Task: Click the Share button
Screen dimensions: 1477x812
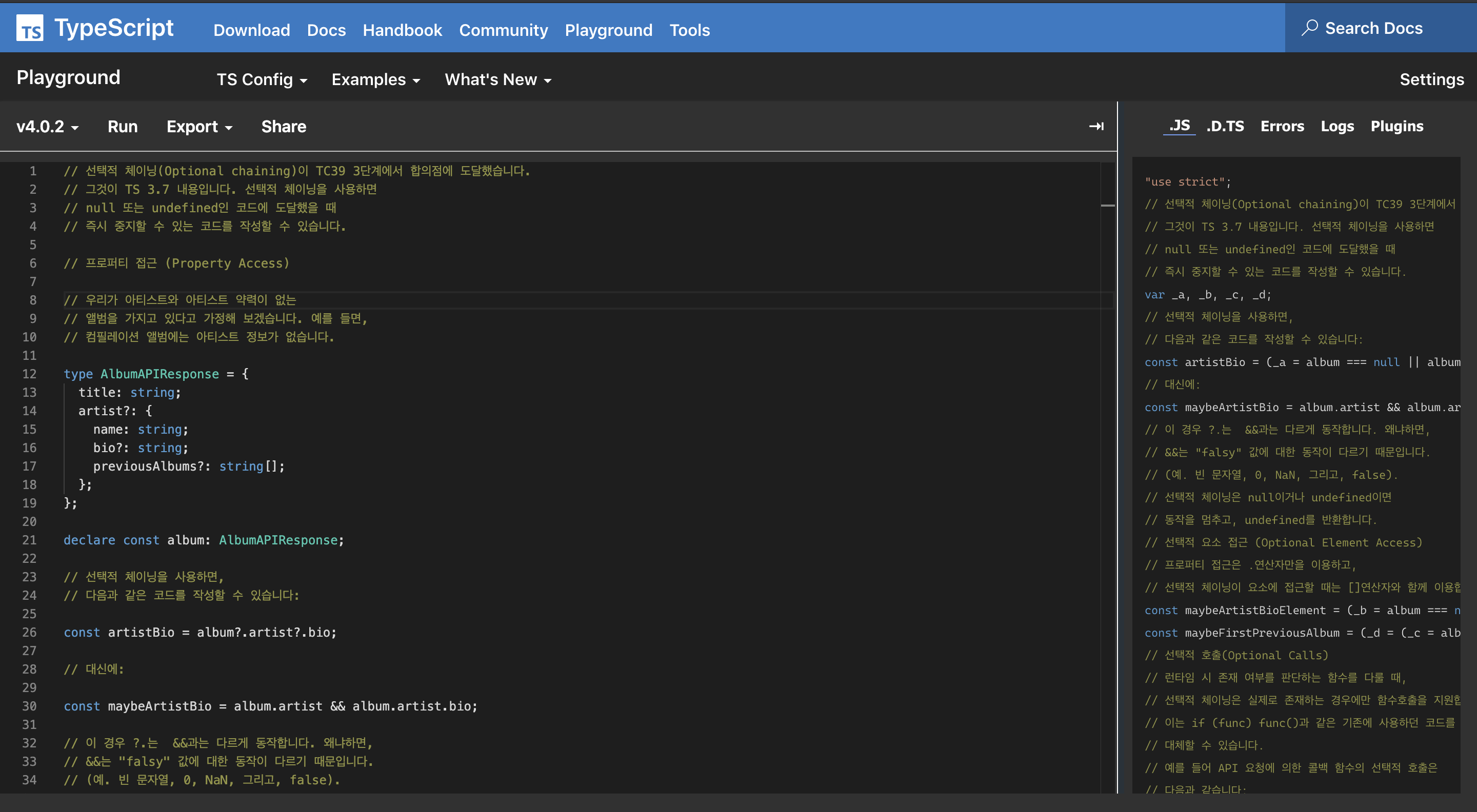Action: click(x=284, y=127)
